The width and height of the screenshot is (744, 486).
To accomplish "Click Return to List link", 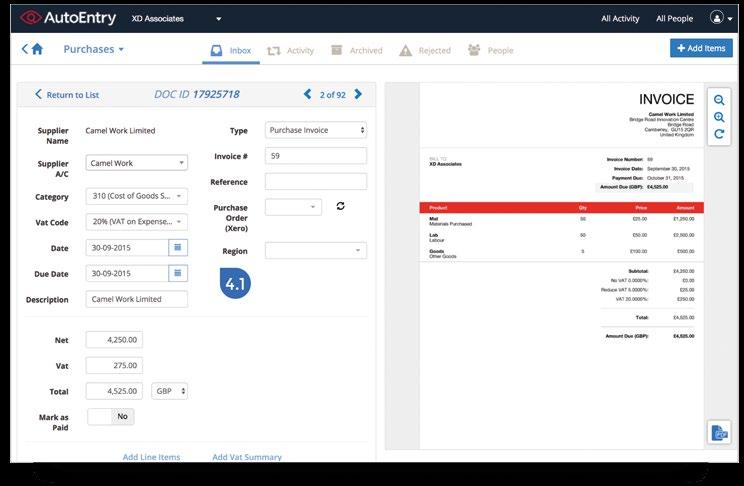I will pos(67,94).
